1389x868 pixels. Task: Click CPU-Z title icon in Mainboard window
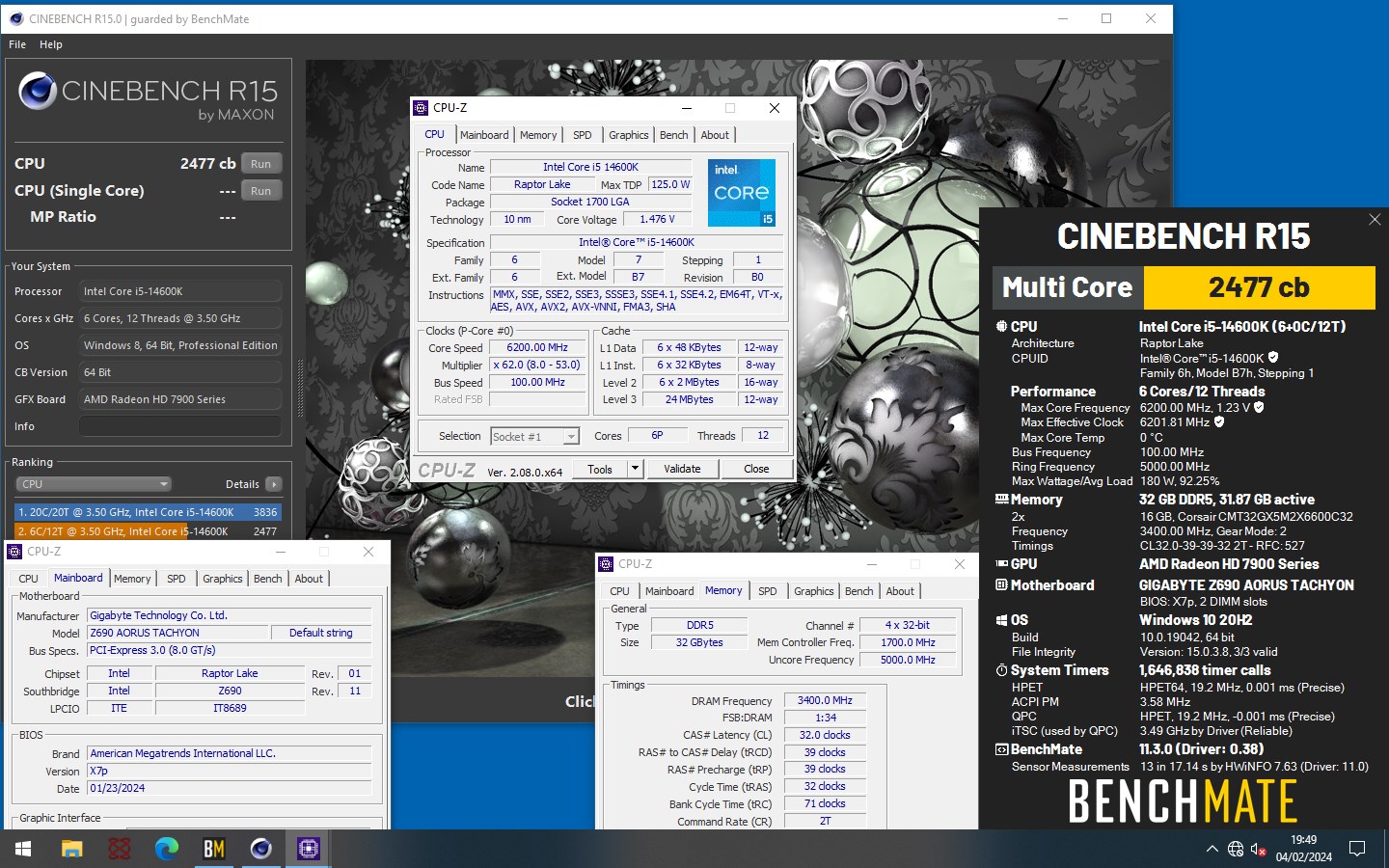(14, 552)
